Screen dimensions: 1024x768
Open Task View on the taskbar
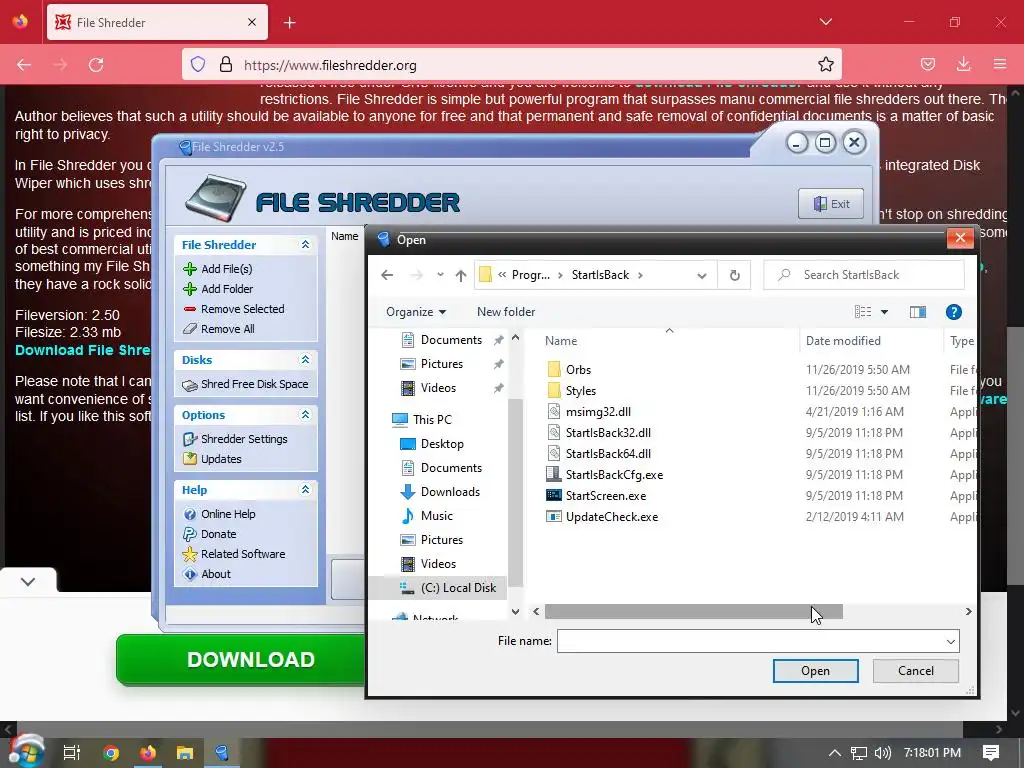point(71,753)
